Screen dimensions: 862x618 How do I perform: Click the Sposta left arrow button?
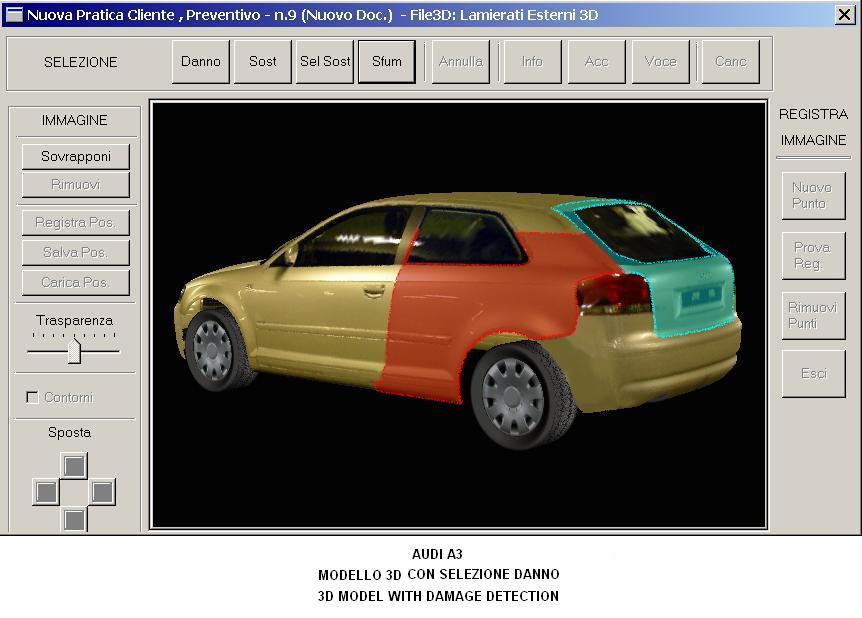[x=46, y=492]
